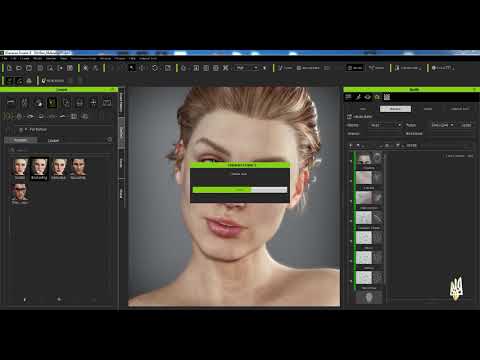This screenshot has width=480, height=360.
Task: Open the render quality dropdown in the toolbar
Action: click(x=246, y=68)
